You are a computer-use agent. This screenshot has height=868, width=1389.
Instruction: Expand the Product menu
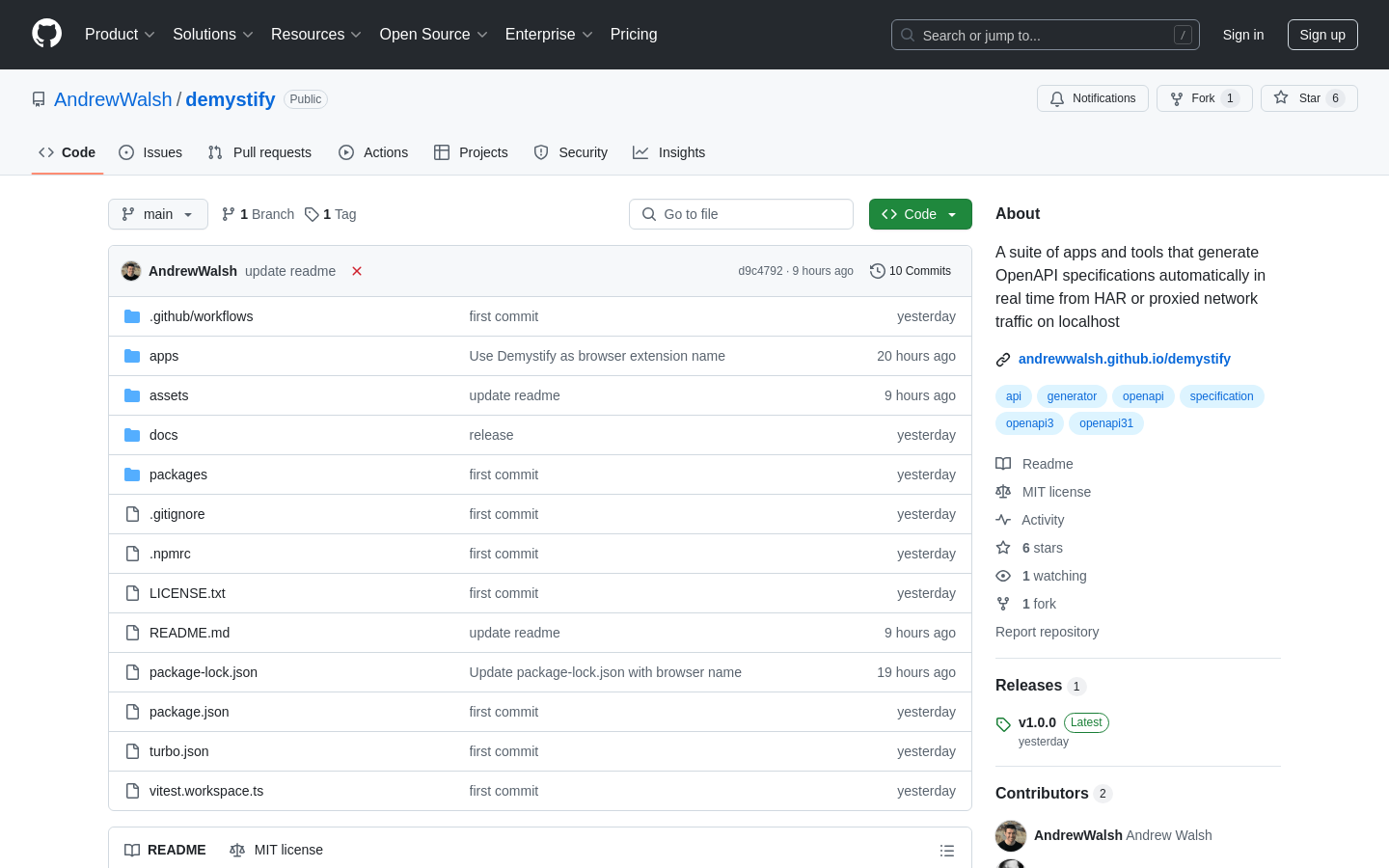(120, 35)
